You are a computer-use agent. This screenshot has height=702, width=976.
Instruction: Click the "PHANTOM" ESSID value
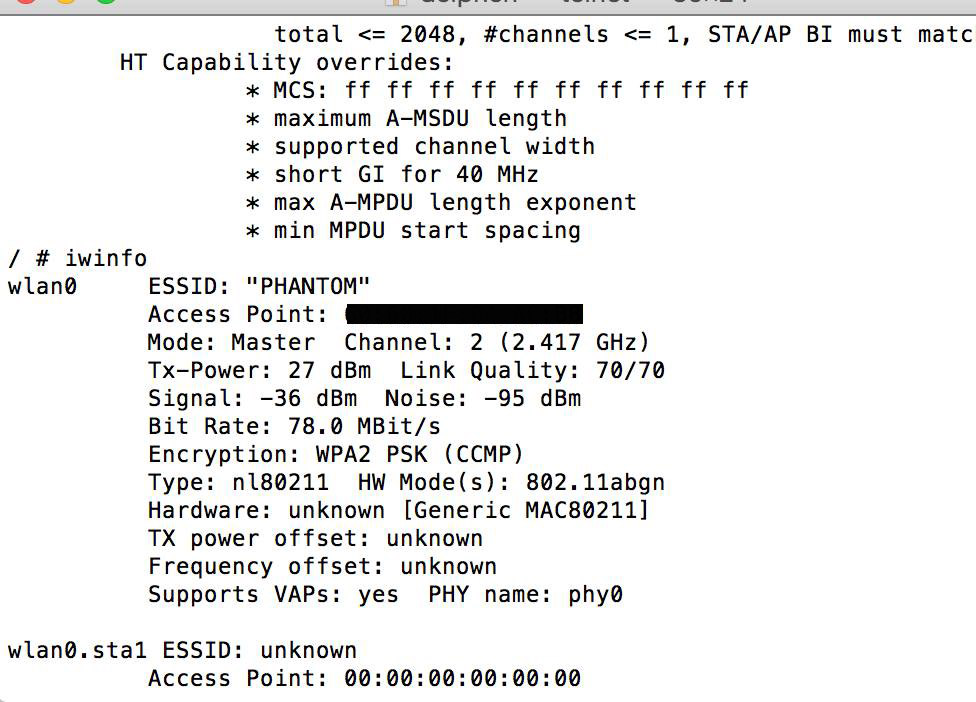click(308, 286)
